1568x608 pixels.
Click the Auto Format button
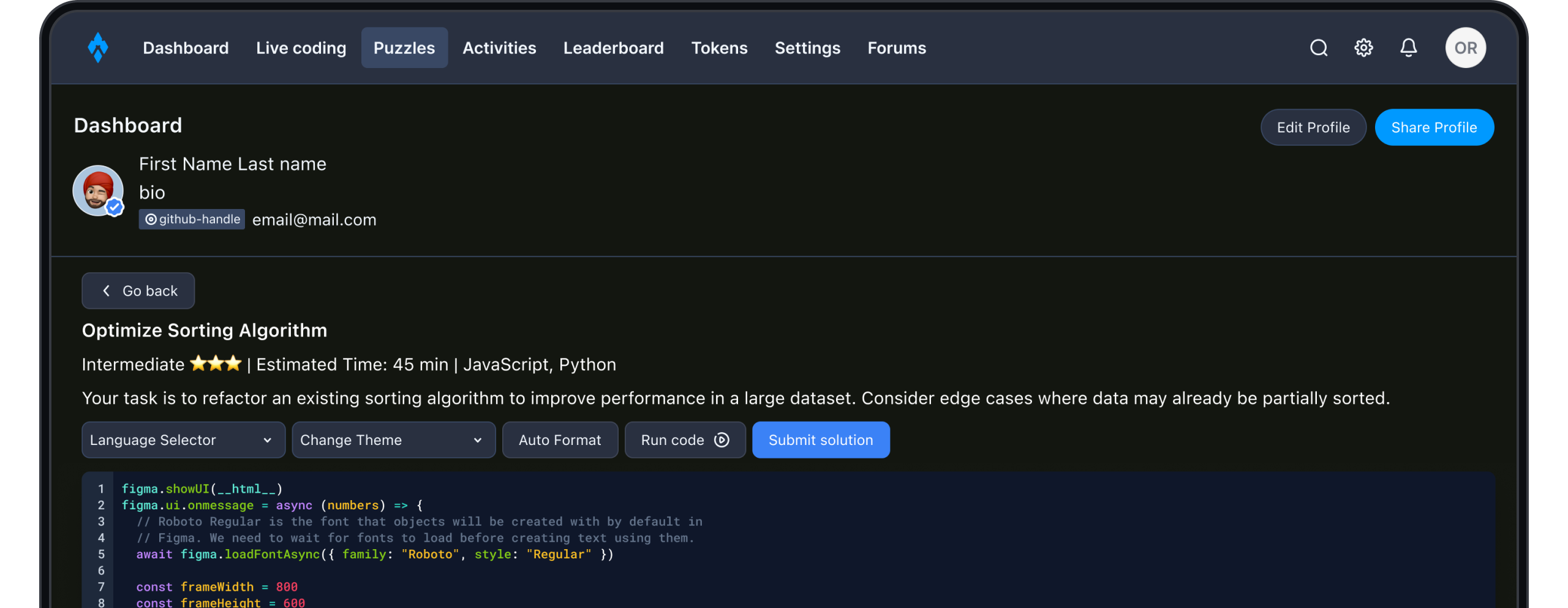(x=560, y=440)
